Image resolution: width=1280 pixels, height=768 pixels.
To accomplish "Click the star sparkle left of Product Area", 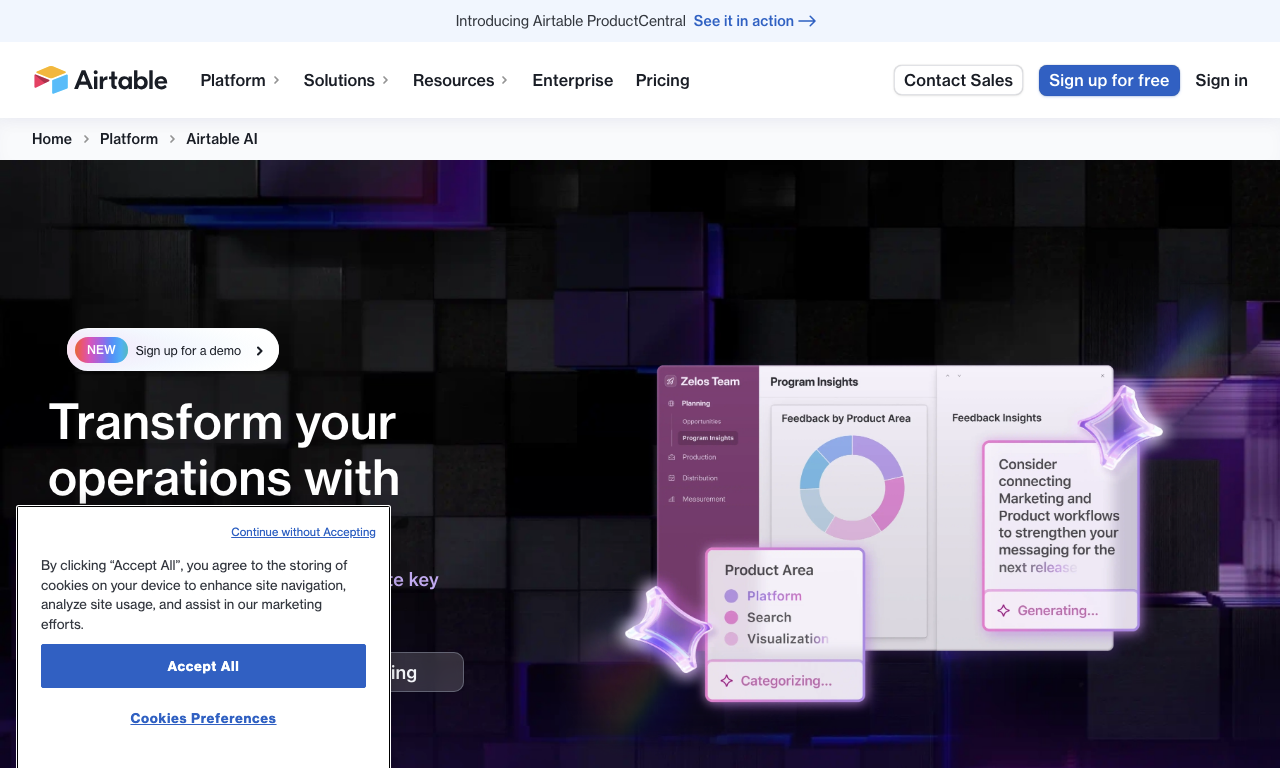I will (669, 629).
